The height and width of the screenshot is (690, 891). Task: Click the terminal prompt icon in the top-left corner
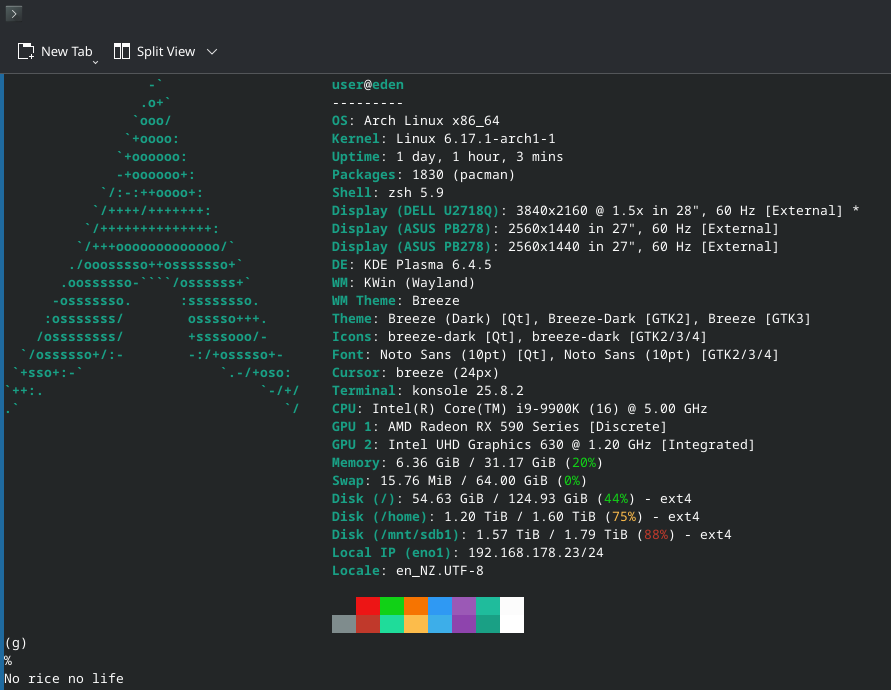pos(14,13)
